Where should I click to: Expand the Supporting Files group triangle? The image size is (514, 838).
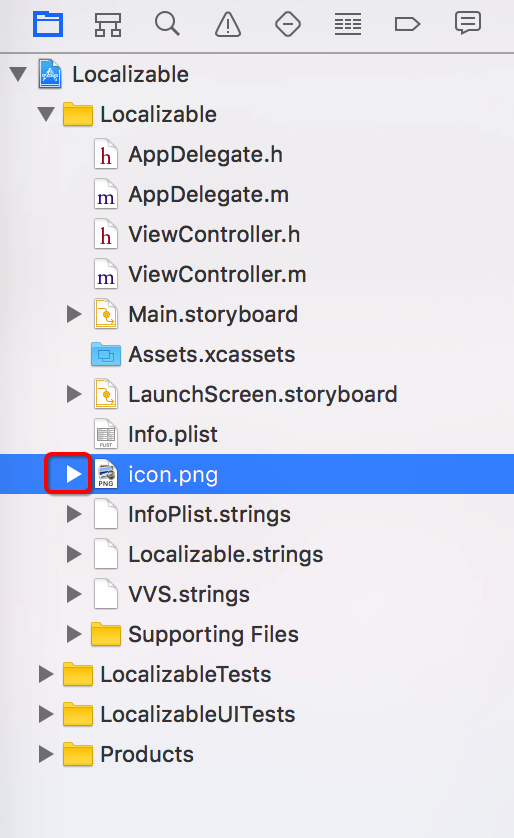74,634
